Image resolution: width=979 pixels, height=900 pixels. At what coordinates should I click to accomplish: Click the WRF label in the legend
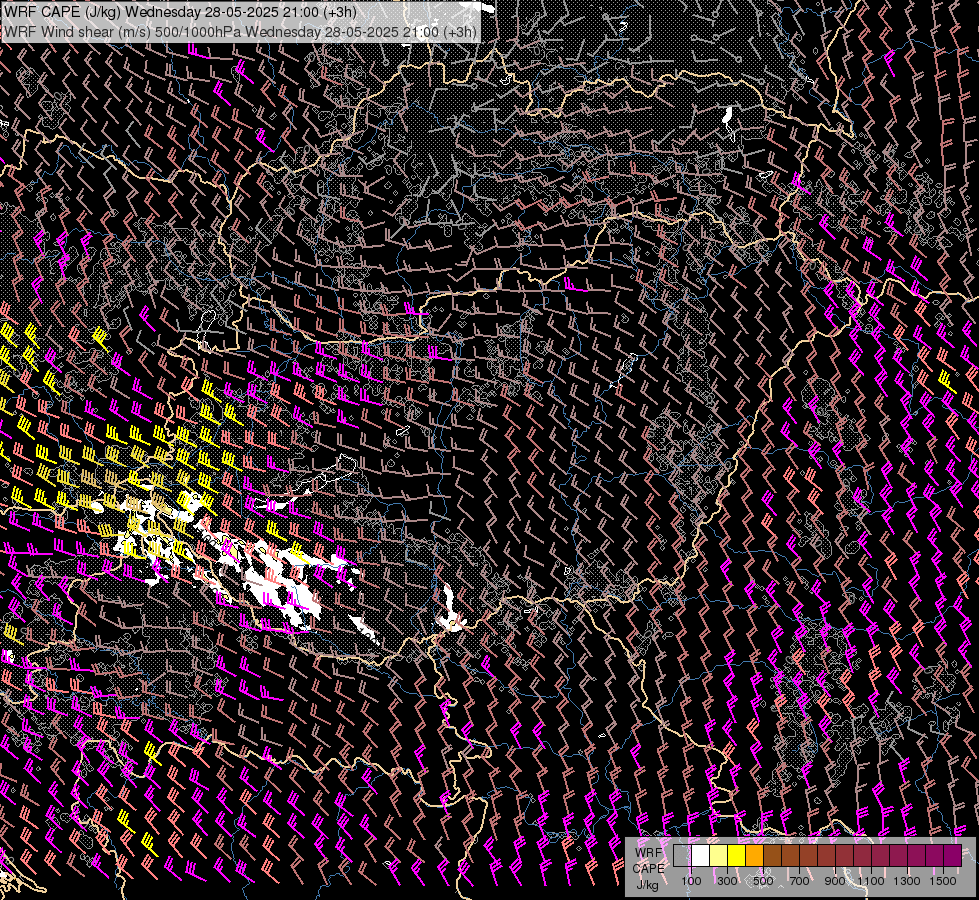point(648,853)
